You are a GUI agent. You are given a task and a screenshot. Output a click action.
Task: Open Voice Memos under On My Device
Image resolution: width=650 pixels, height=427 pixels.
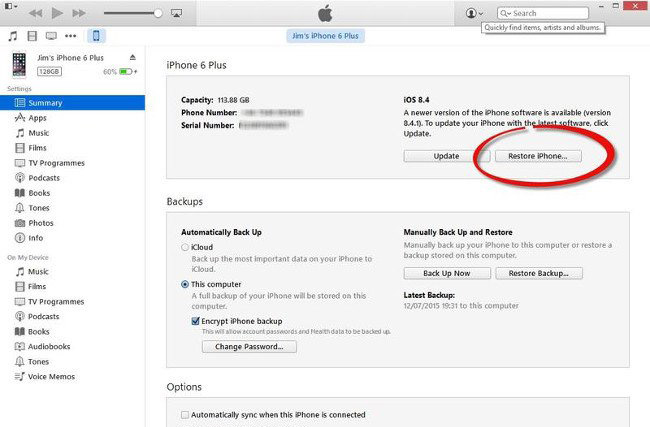(73, 376)
